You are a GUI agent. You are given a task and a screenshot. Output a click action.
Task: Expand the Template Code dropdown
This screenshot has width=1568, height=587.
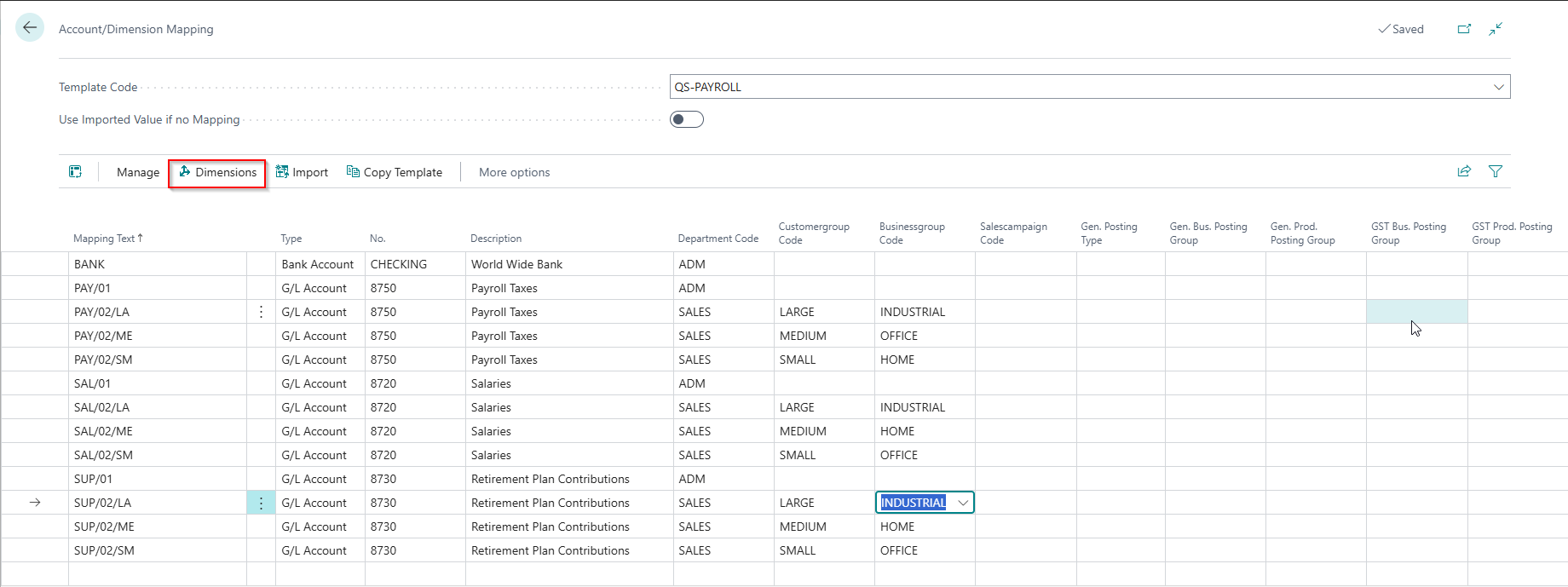[x=1498, y=87]
